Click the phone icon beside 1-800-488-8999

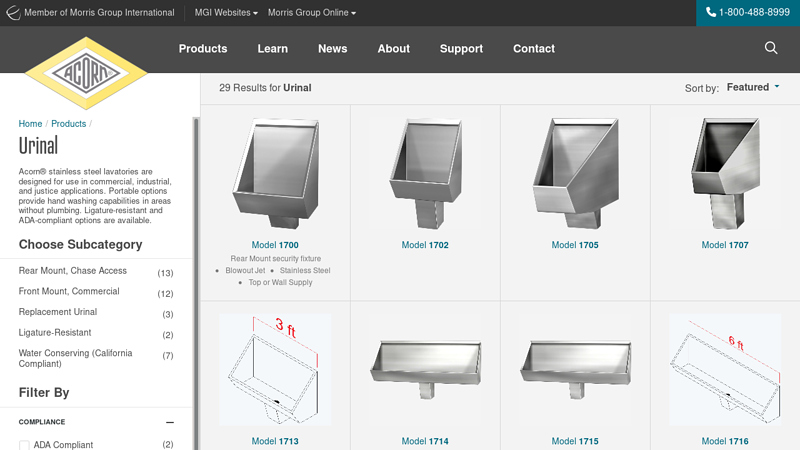pyautogui.click(x=711, y=12)
